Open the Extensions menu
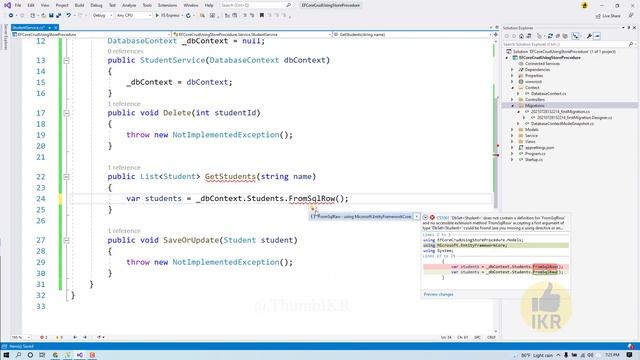 (167, 5)
